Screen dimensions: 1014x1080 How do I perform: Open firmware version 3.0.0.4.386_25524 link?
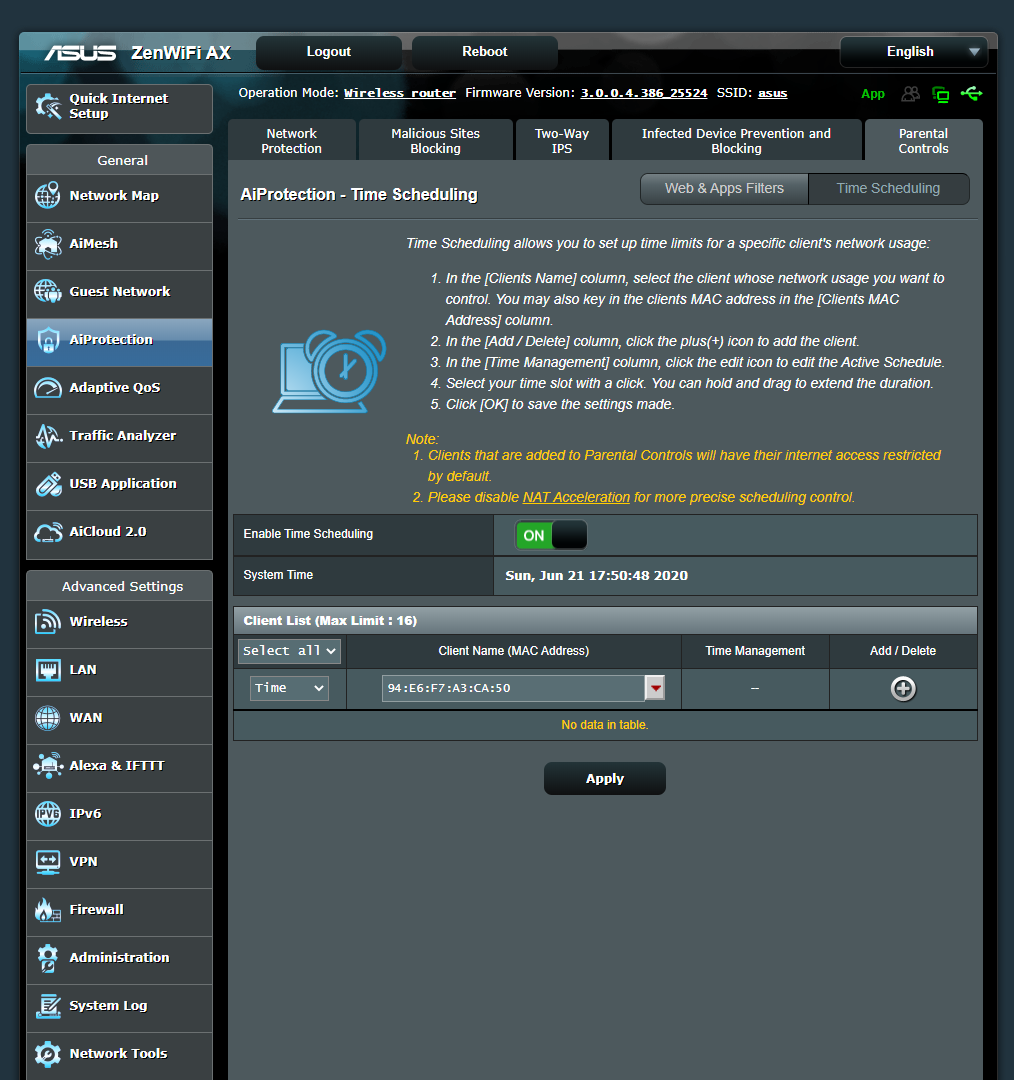pos(644,93)
